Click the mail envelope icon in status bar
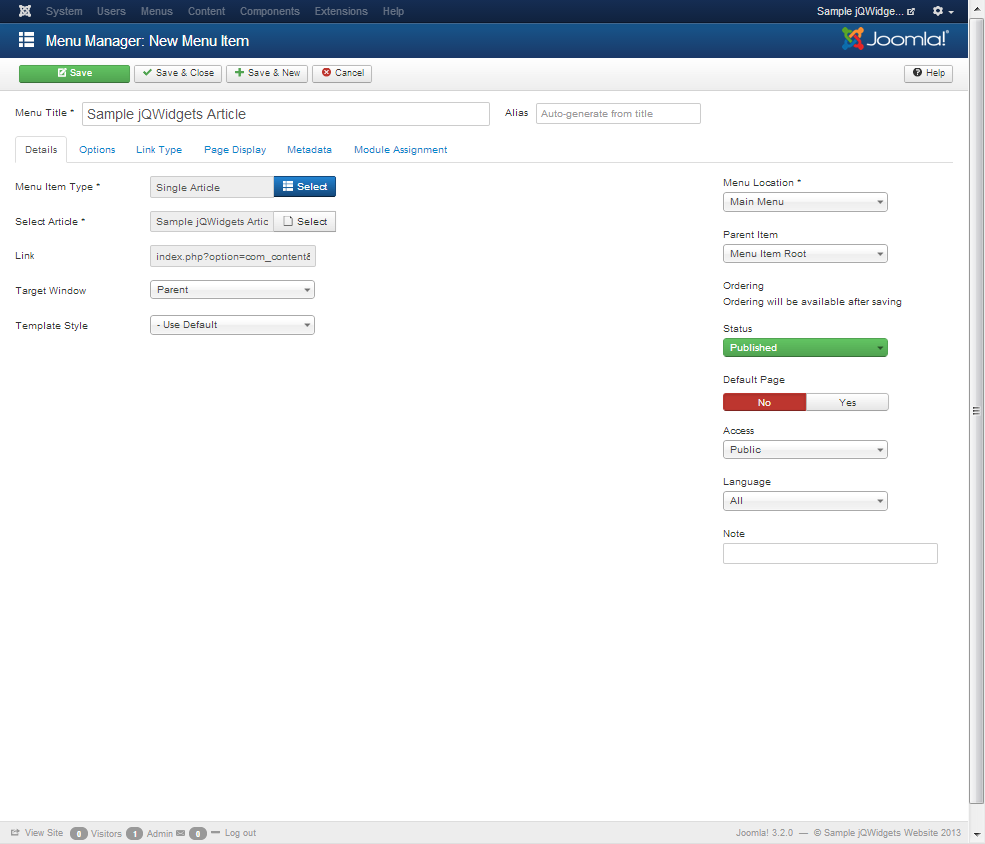The height and width of the screenshot is (844, 985). (x=181, y=833)
